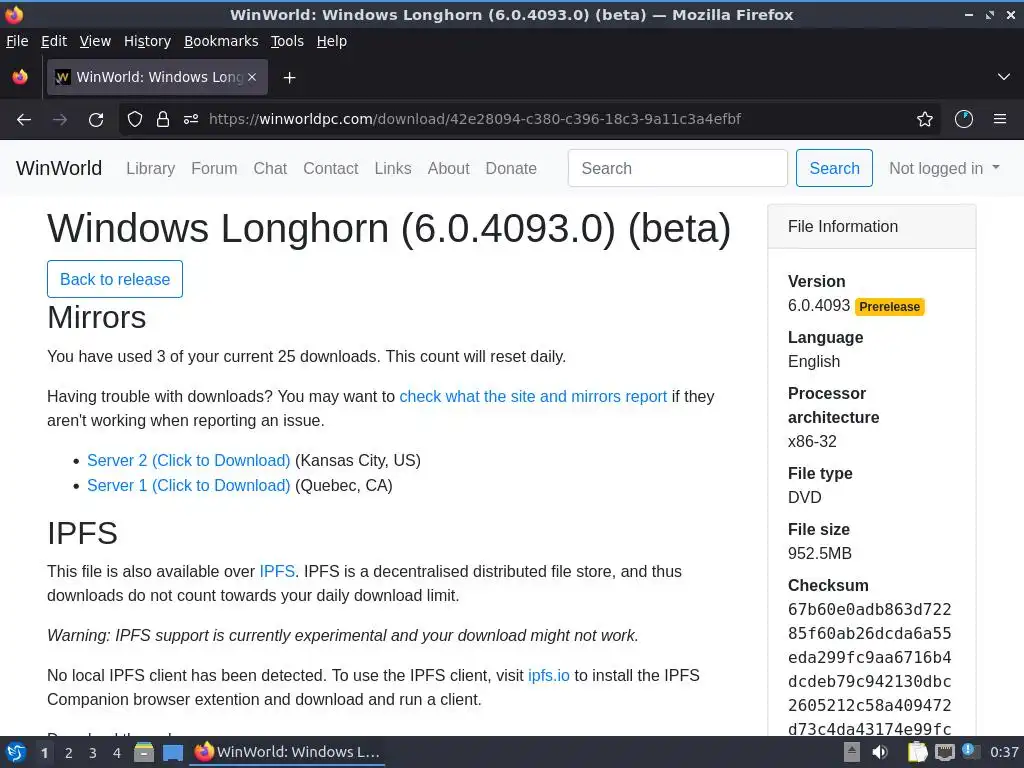Open the Chat nav link
This screenshot has height=768, width=1024.
tap(270, 168)
